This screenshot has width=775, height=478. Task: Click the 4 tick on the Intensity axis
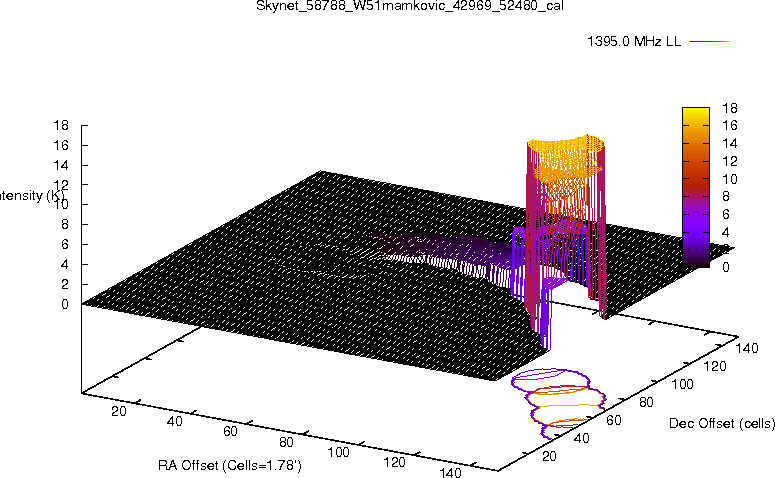(65, 264)
